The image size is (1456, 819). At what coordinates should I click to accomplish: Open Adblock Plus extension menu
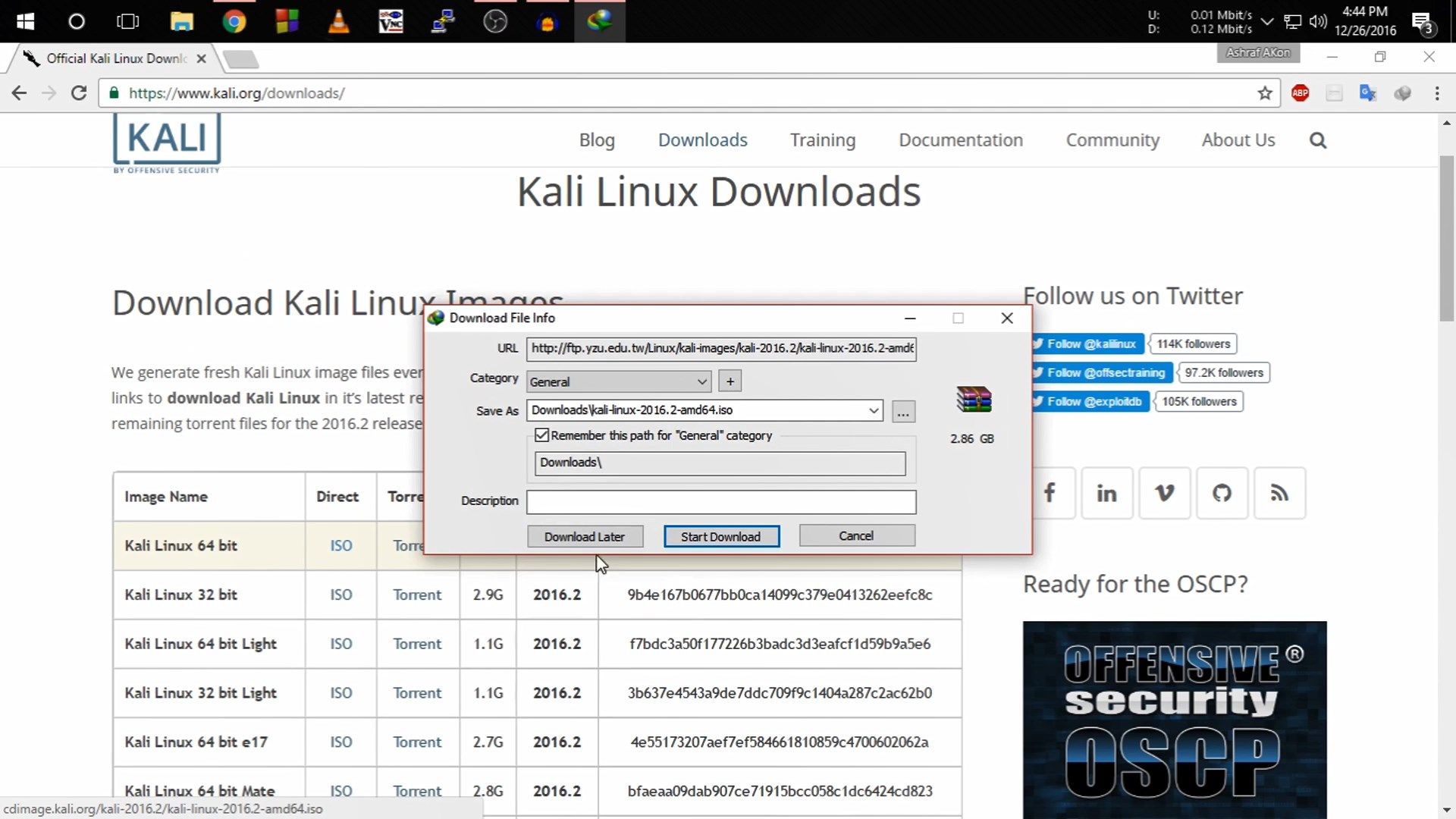[x=1301, y=93]
